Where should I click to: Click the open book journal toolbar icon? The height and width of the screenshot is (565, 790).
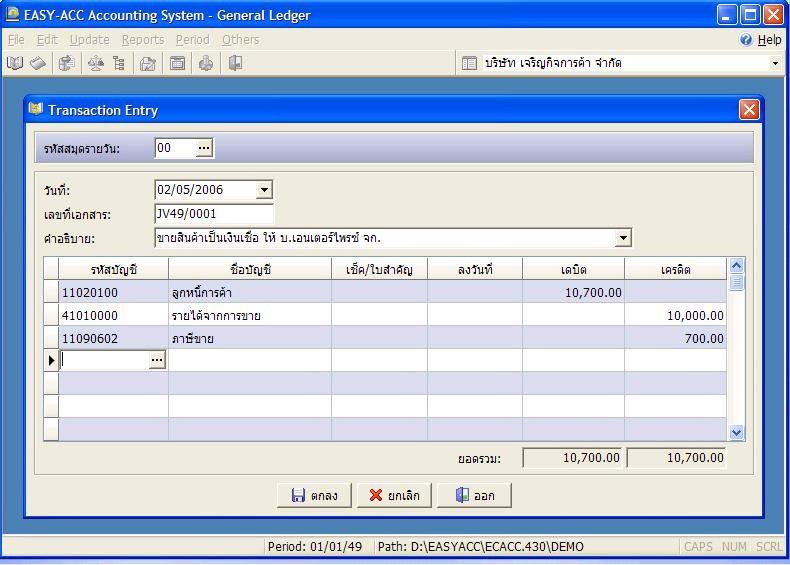[x=15, y=64]
